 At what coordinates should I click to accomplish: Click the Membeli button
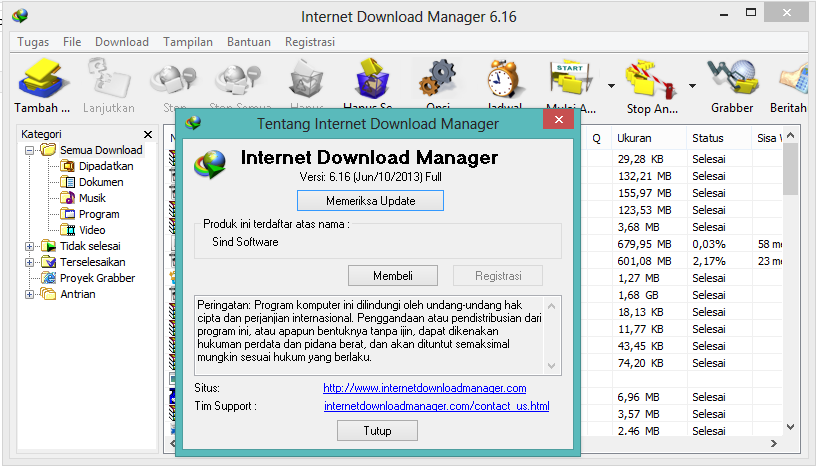[x=393, y=275]
